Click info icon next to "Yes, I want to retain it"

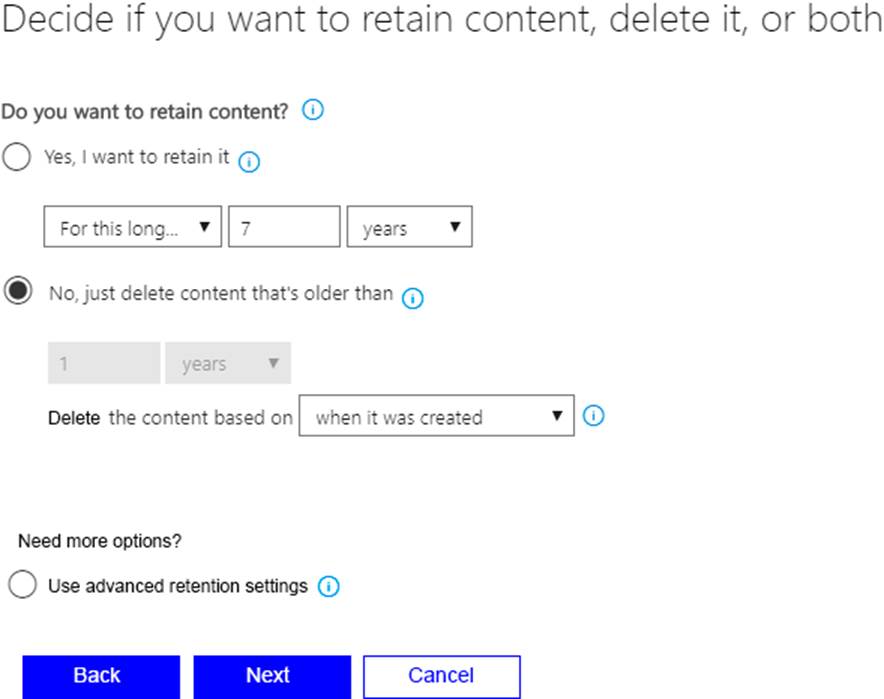tap(250, 161)
